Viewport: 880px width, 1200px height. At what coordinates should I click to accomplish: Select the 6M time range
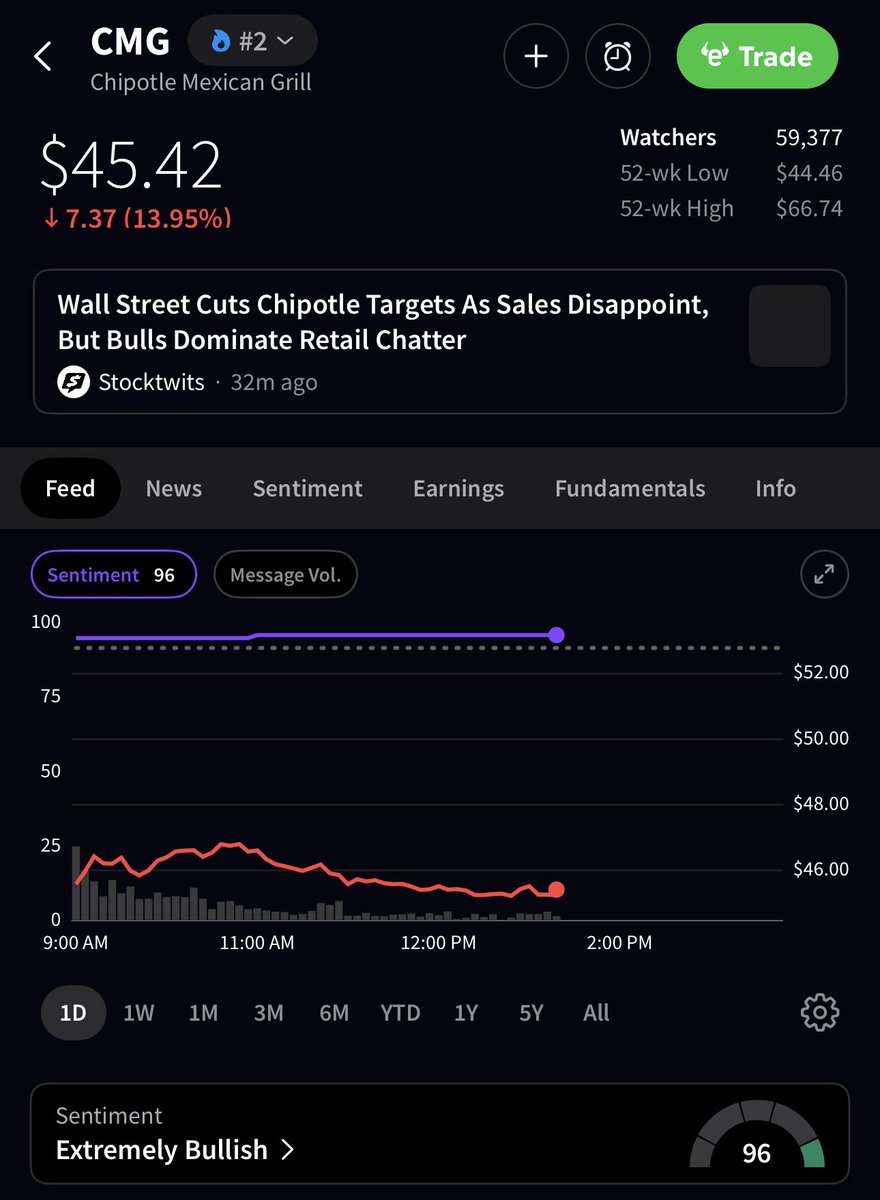coord(334,1013)
